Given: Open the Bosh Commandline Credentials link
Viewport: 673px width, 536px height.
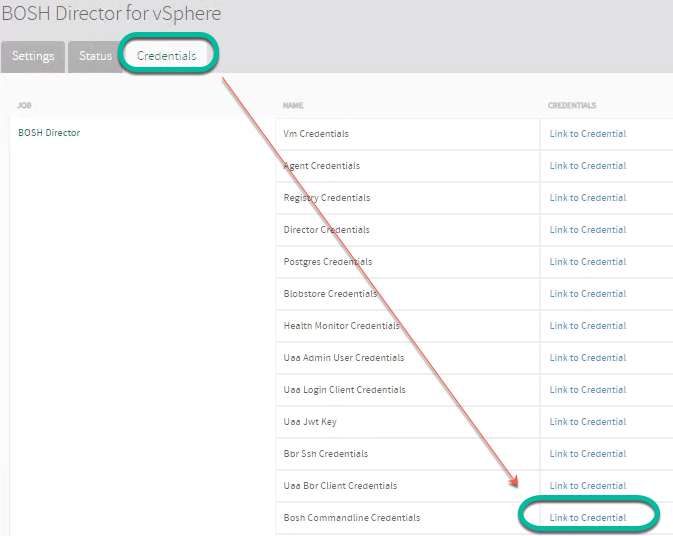Looking at the screenshot, I should coord(587,518).
